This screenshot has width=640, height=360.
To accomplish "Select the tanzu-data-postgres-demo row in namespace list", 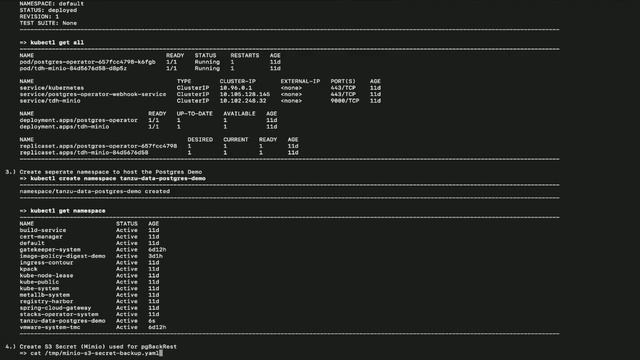I will point(62,321).
